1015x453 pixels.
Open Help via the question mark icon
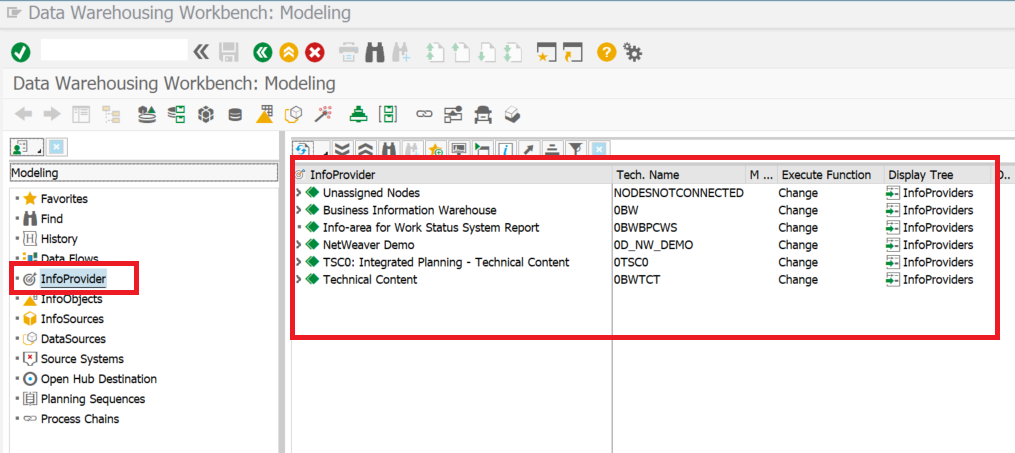[606, 52]
